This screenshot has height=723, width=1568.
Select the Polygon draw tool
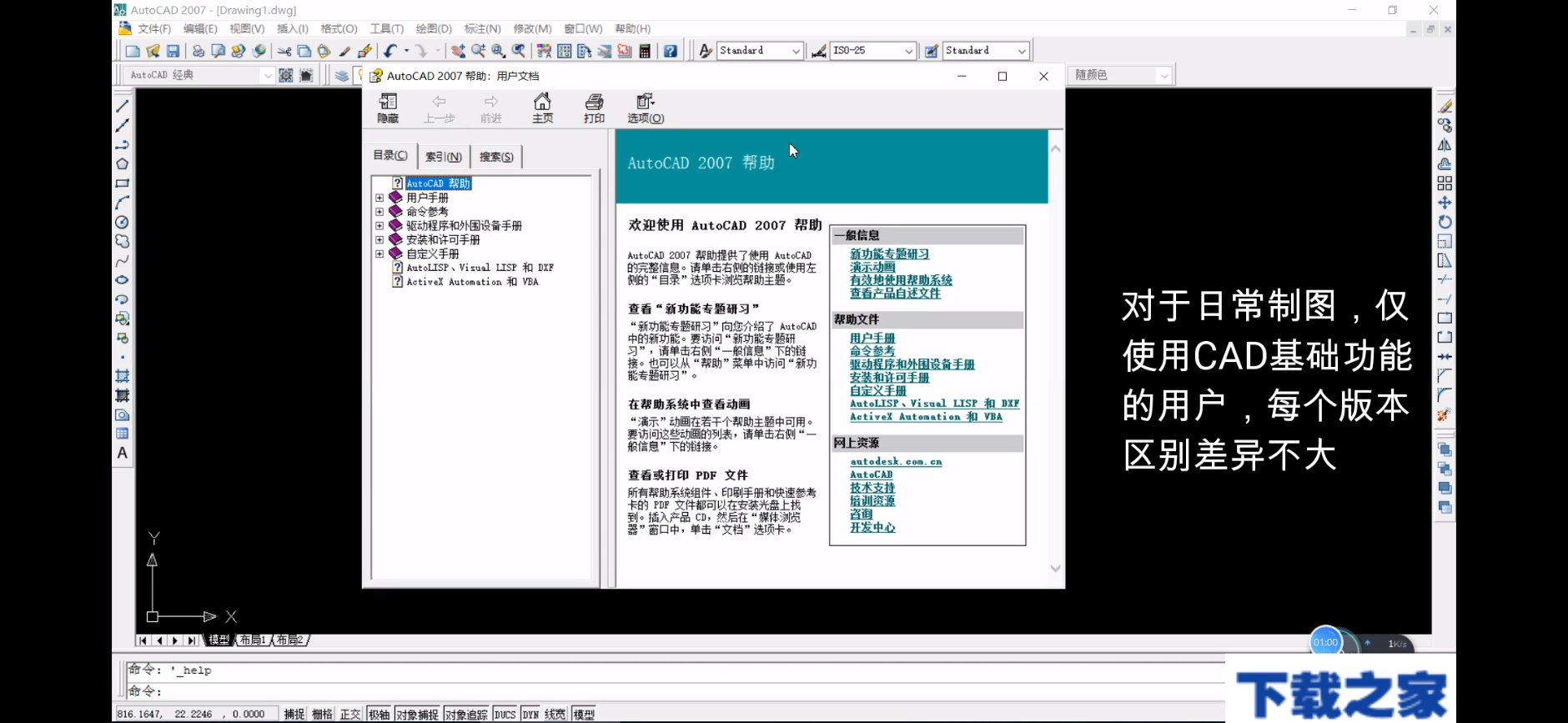123,164
